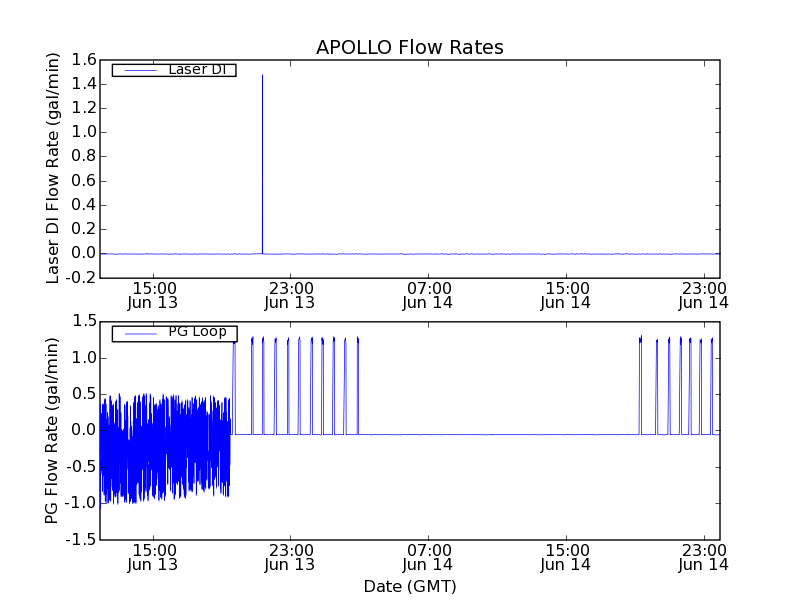Click the "Date (GMT)" x-axis label

tap(410, 586)
